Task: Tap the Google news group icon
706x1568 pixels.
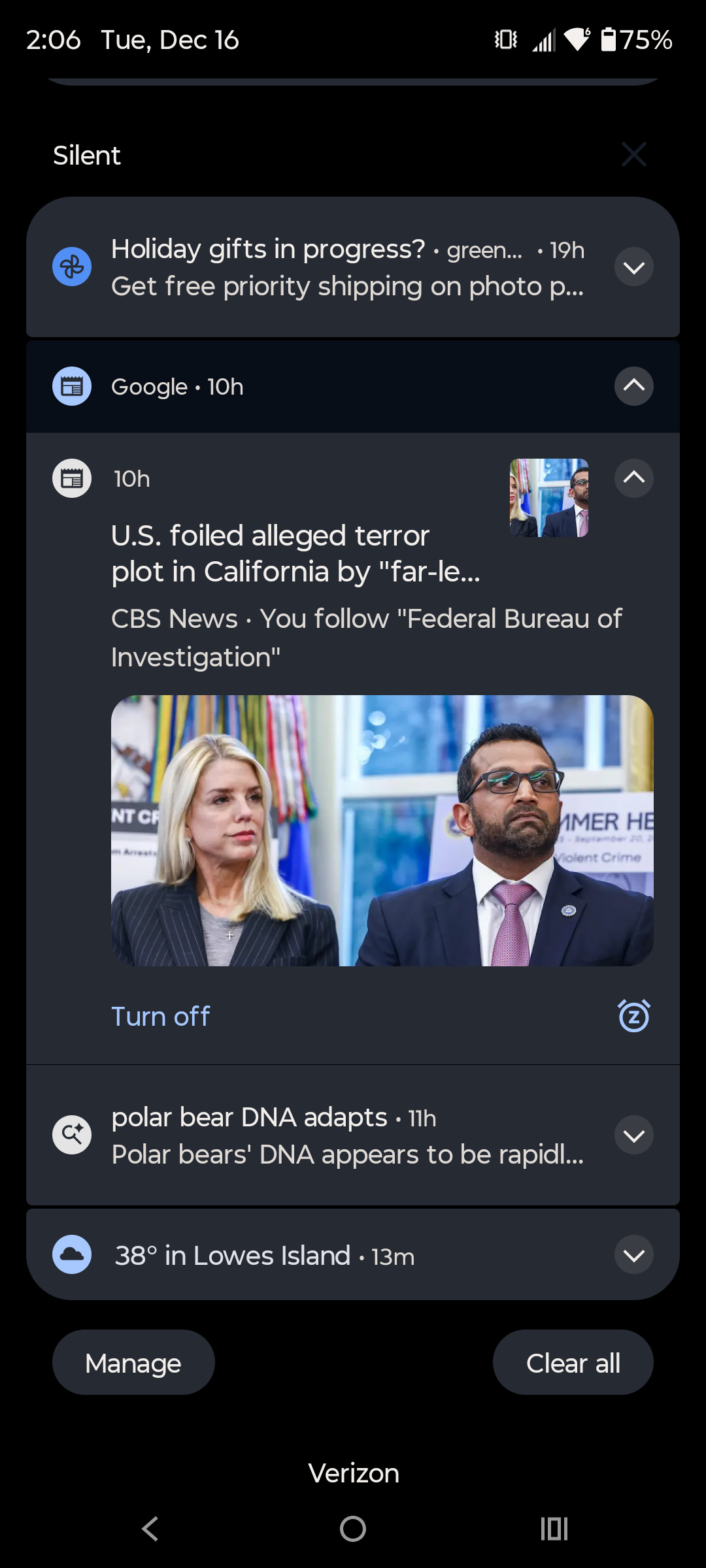Action: click(72, 386)
